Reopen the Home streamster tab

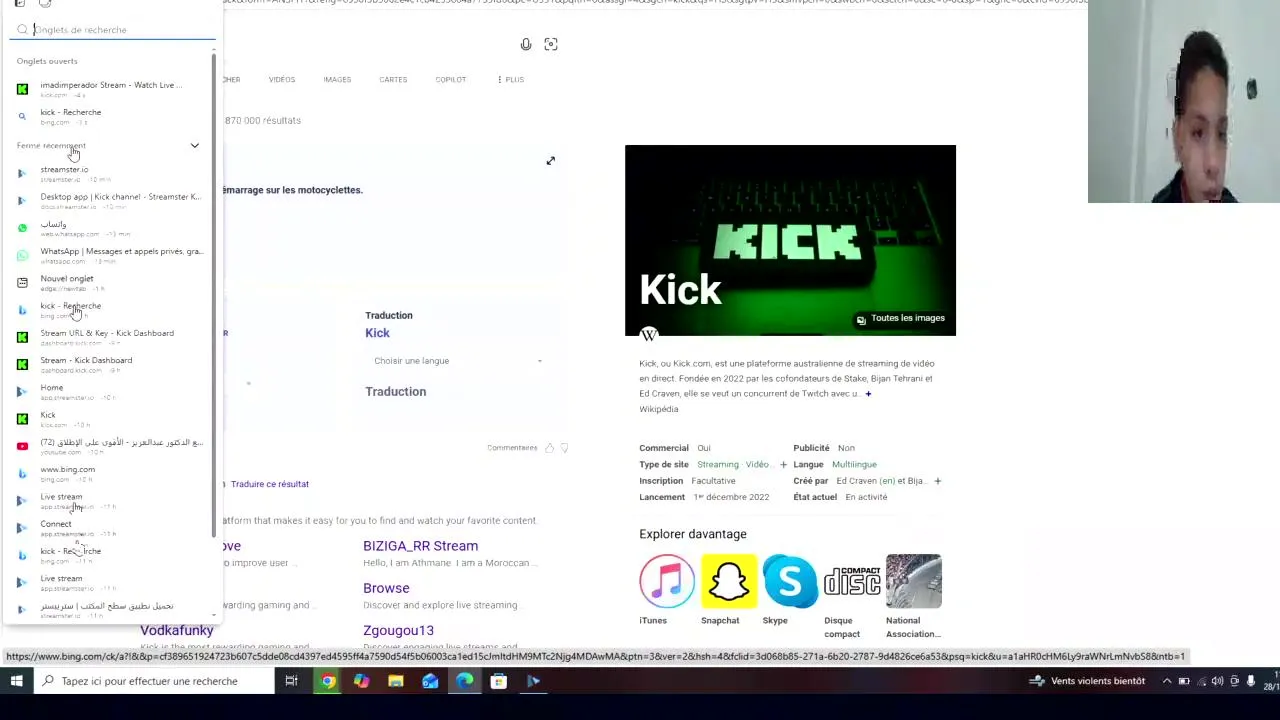click(110, 392)
